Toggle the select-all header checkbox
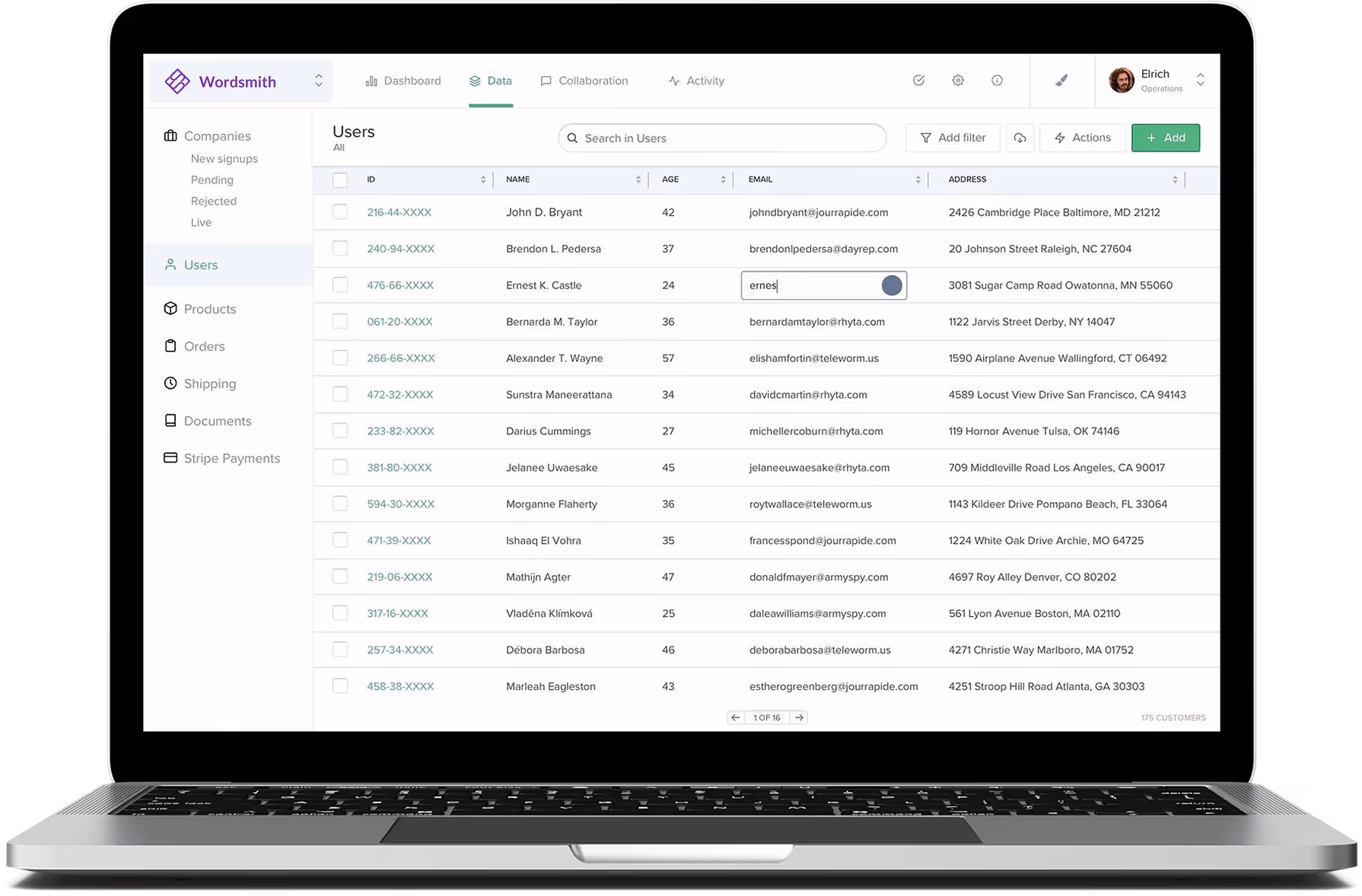The width and height of the screenshot is (1362, 896). tap(340, 180)
